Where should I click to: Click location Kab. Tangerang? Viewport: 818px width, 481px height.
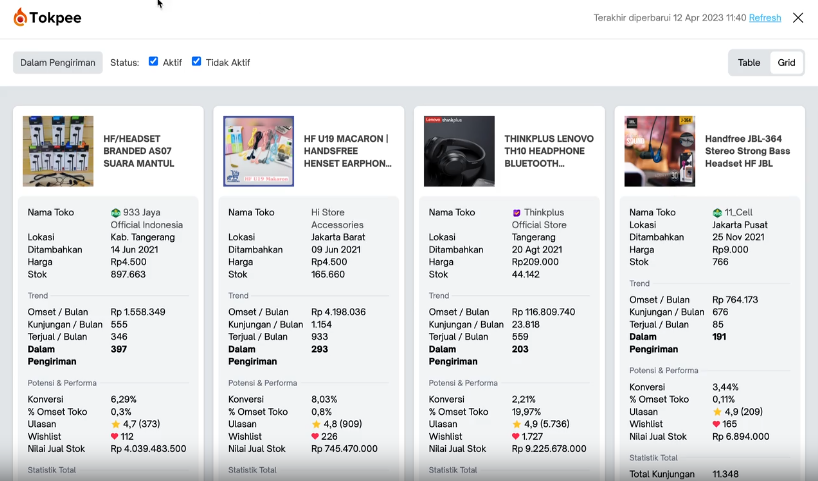coord(142,237)
